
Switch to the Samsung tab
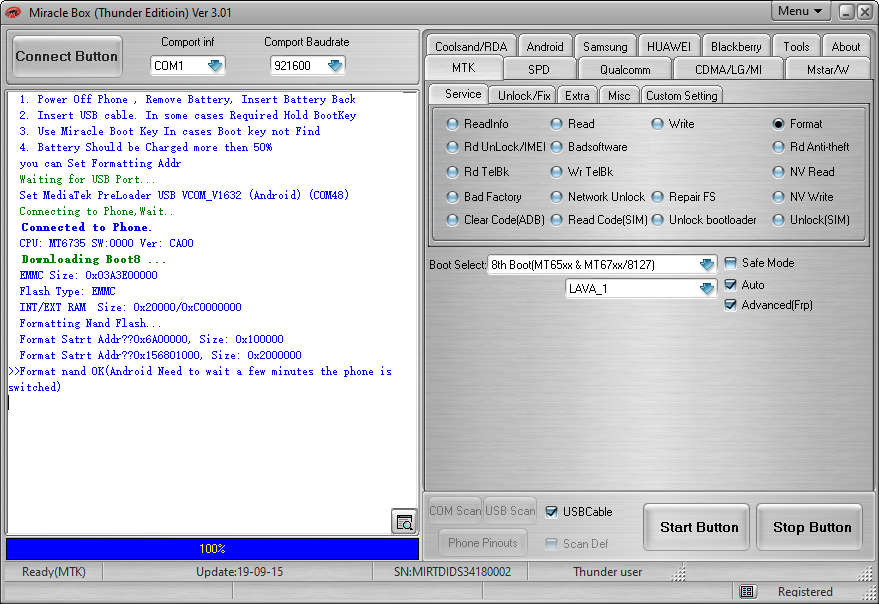[605, 47]
